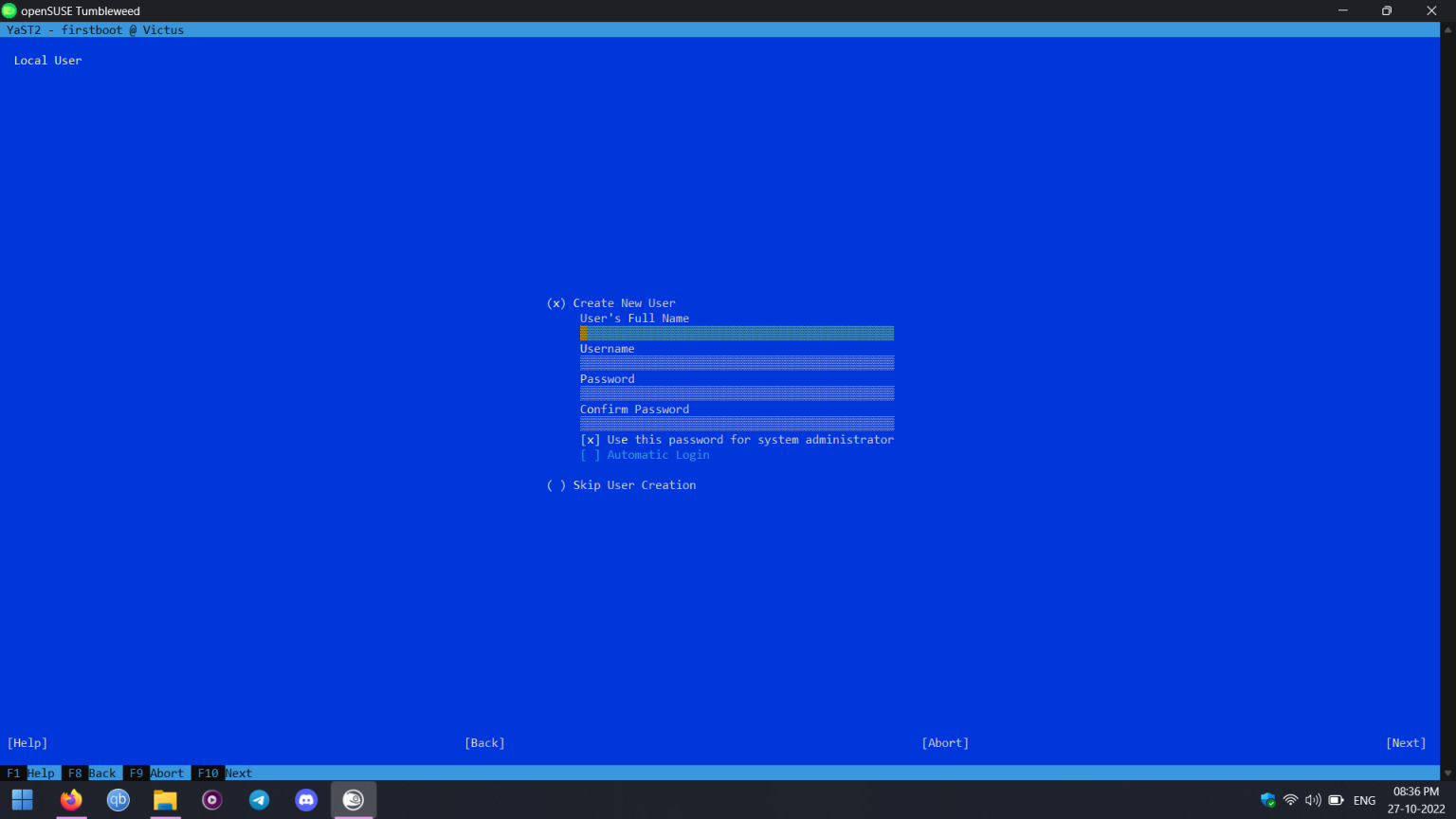1456x819 pixels.
Task: Select the openSUSE Tumbleweed taskbar icon
Action: pyautogui.click(x=353, y=800)
